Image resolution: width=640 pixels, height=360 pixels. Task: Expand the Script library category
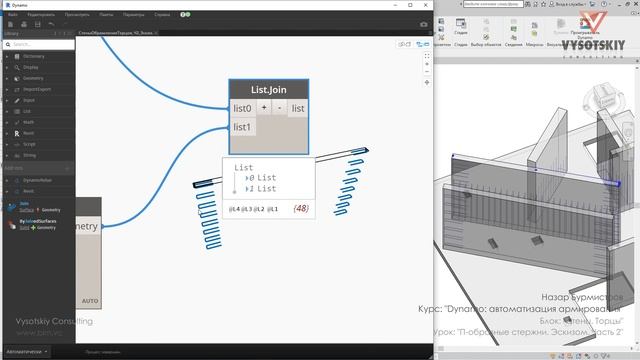[7, 144]
